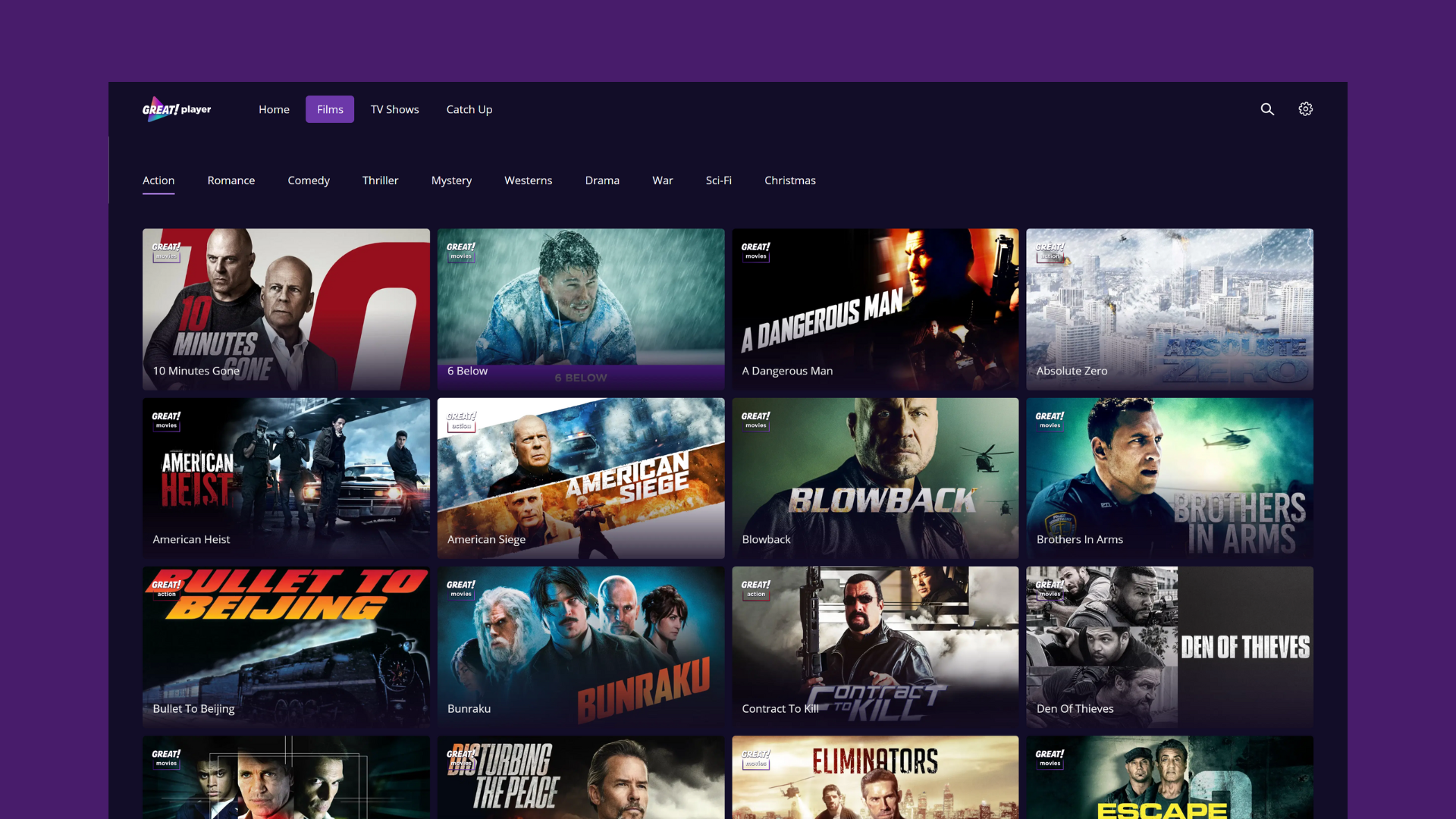Show the Drama genre
This screenshot has width=1456, height=819.
[602, 180]
